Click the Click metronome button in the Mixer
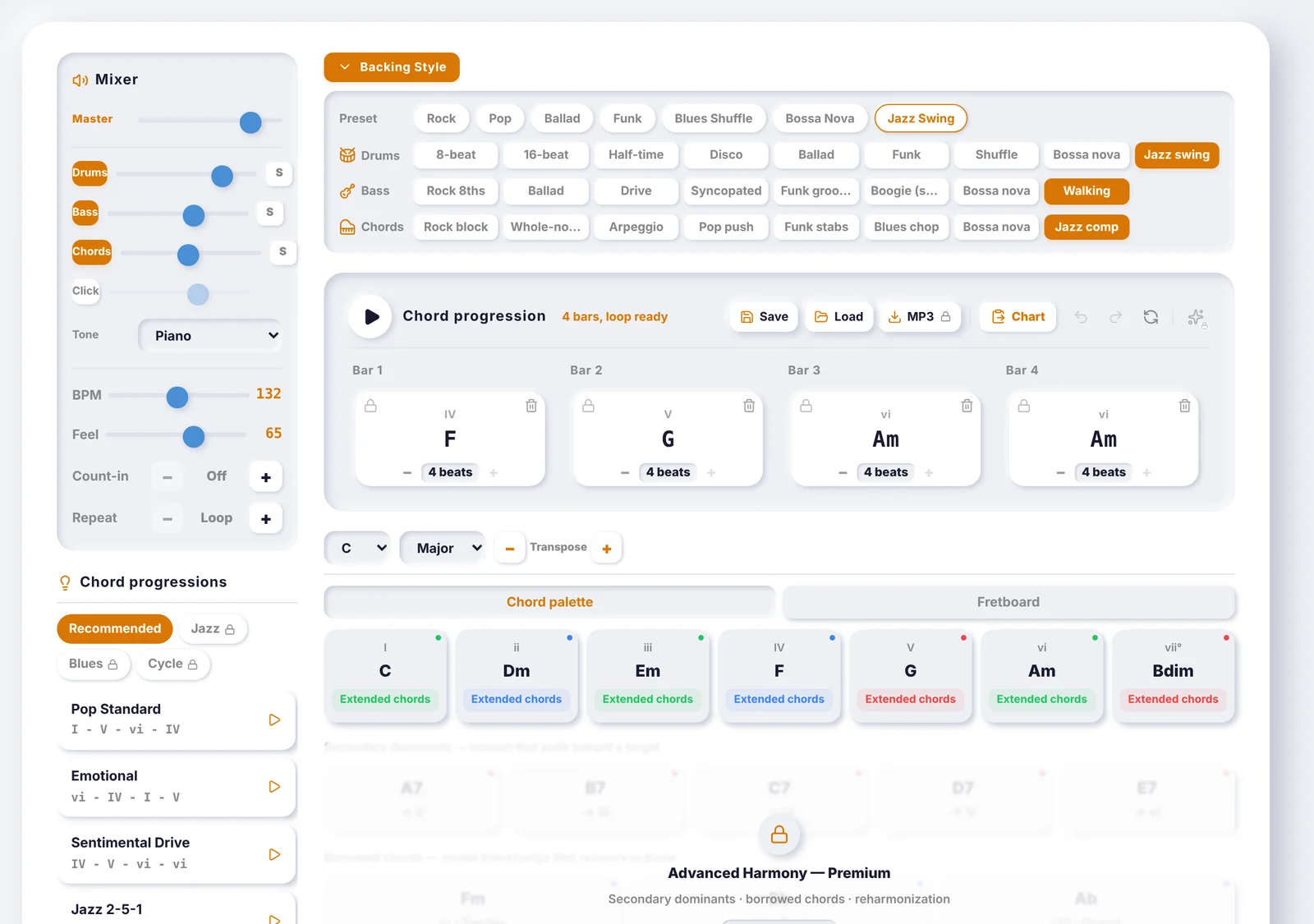1314x924 pixels. 85,291
